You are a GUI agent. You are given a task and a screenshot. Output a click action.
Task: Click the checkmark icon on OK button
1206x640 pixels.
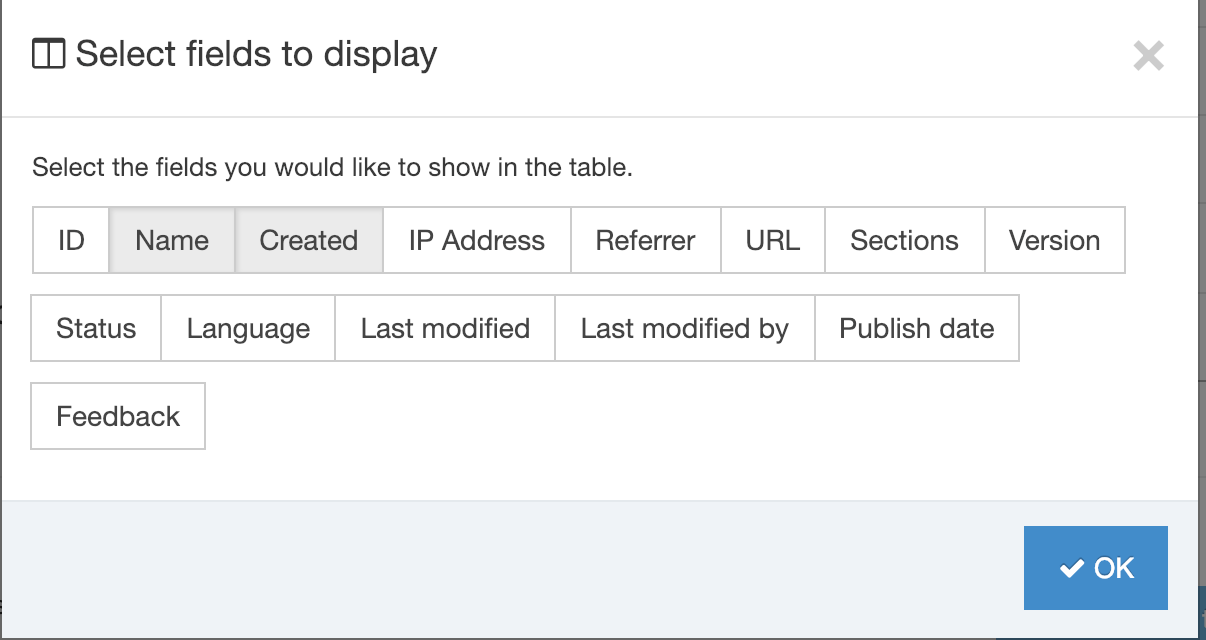point(1072,568)
